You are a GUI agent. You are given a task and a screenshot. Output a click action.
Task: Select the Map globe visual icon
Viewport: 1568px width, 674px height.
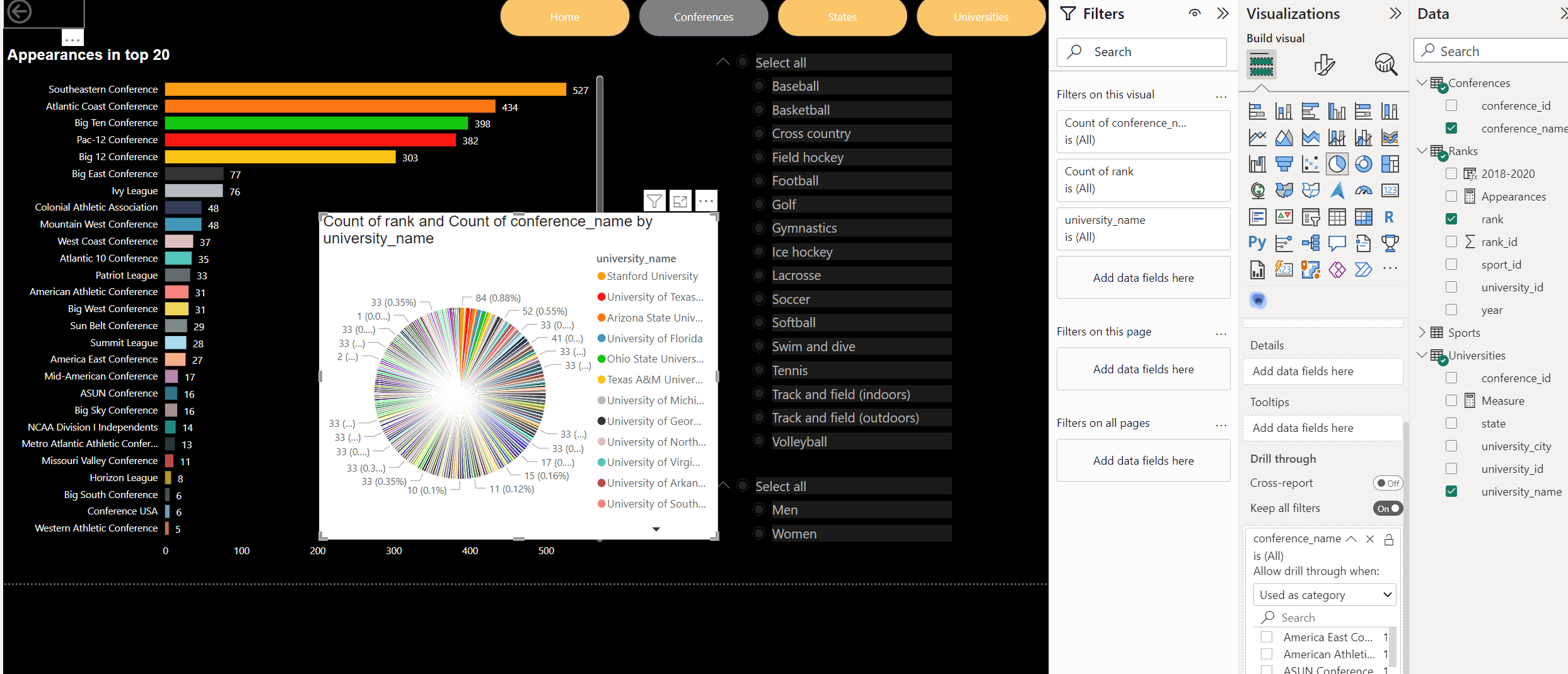point(1257,190)
